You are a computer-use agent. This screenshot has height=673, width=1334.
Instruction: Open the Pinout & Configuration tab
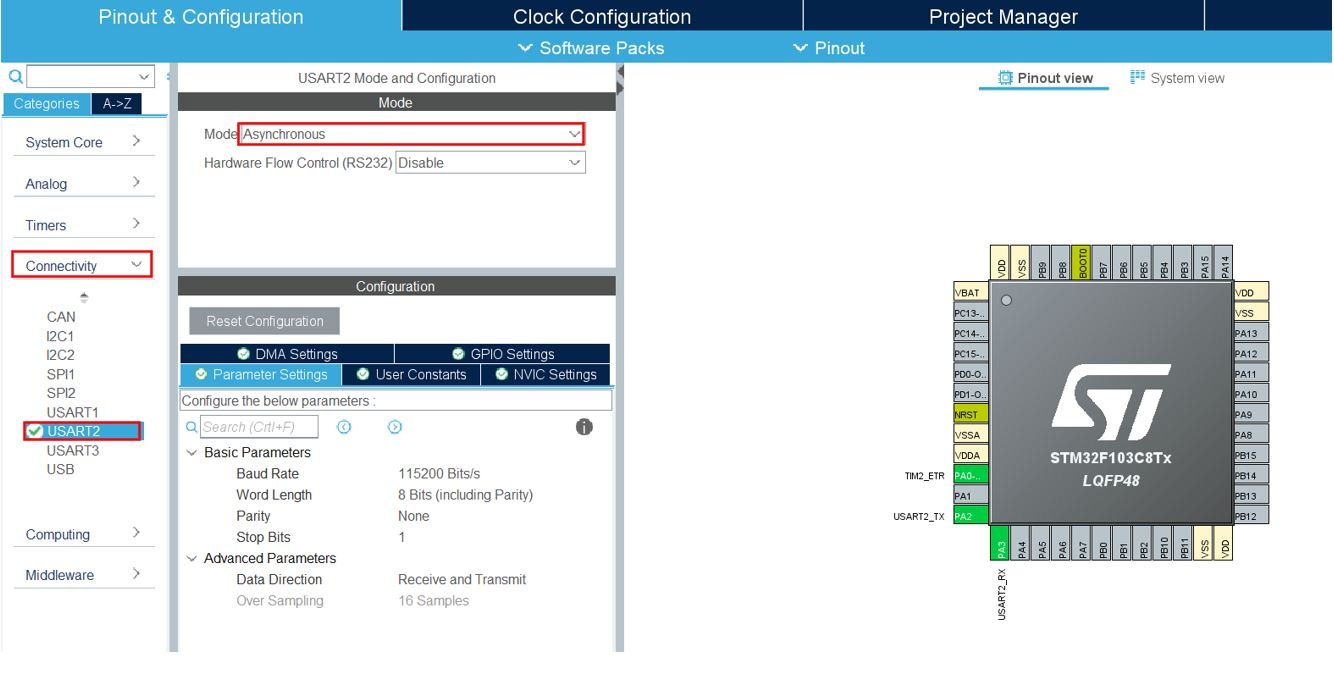pos(200,17)
